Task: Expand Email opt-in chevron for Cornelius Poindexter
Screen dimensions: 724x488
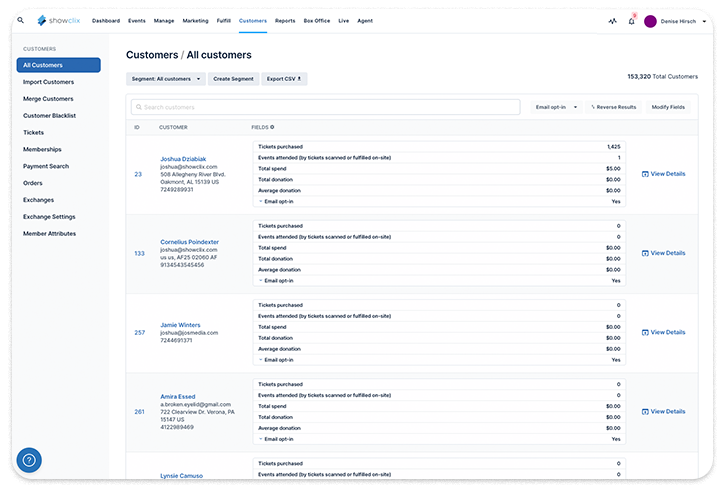Action: click(x=261, y=281)
